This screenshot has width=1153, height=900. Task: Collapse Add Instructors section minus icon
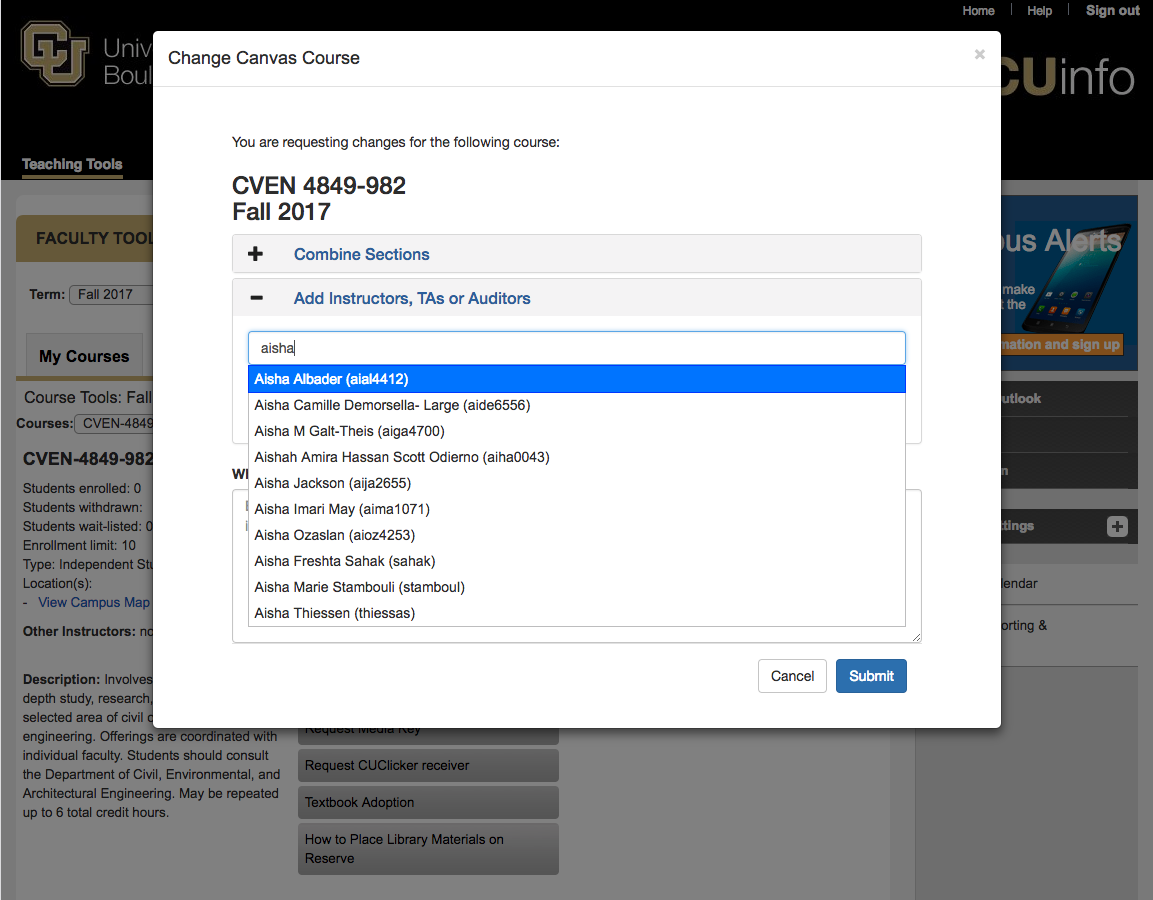click(256, 298)
